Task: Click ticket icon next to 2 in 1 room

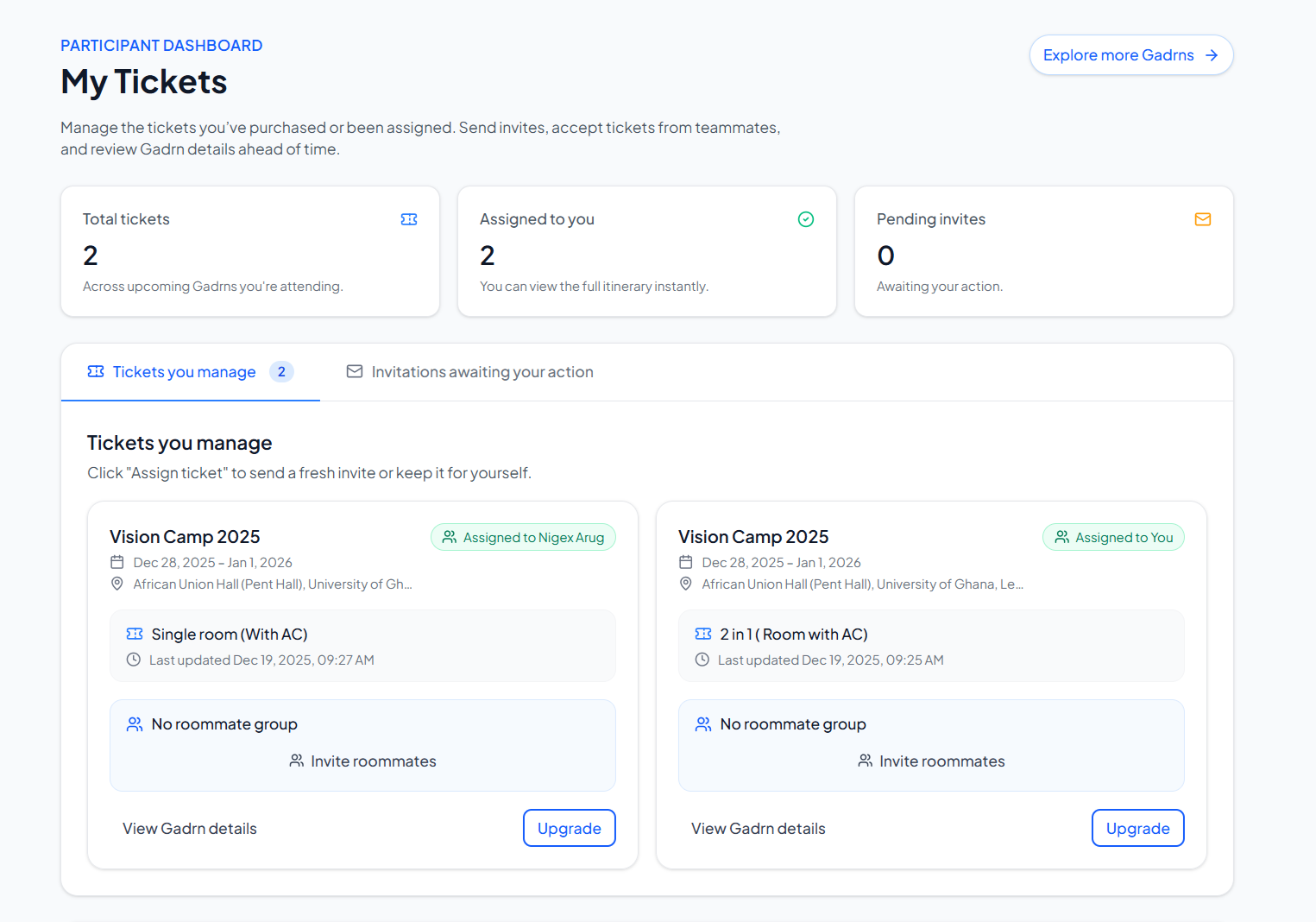Action: (x=703, y=634)
